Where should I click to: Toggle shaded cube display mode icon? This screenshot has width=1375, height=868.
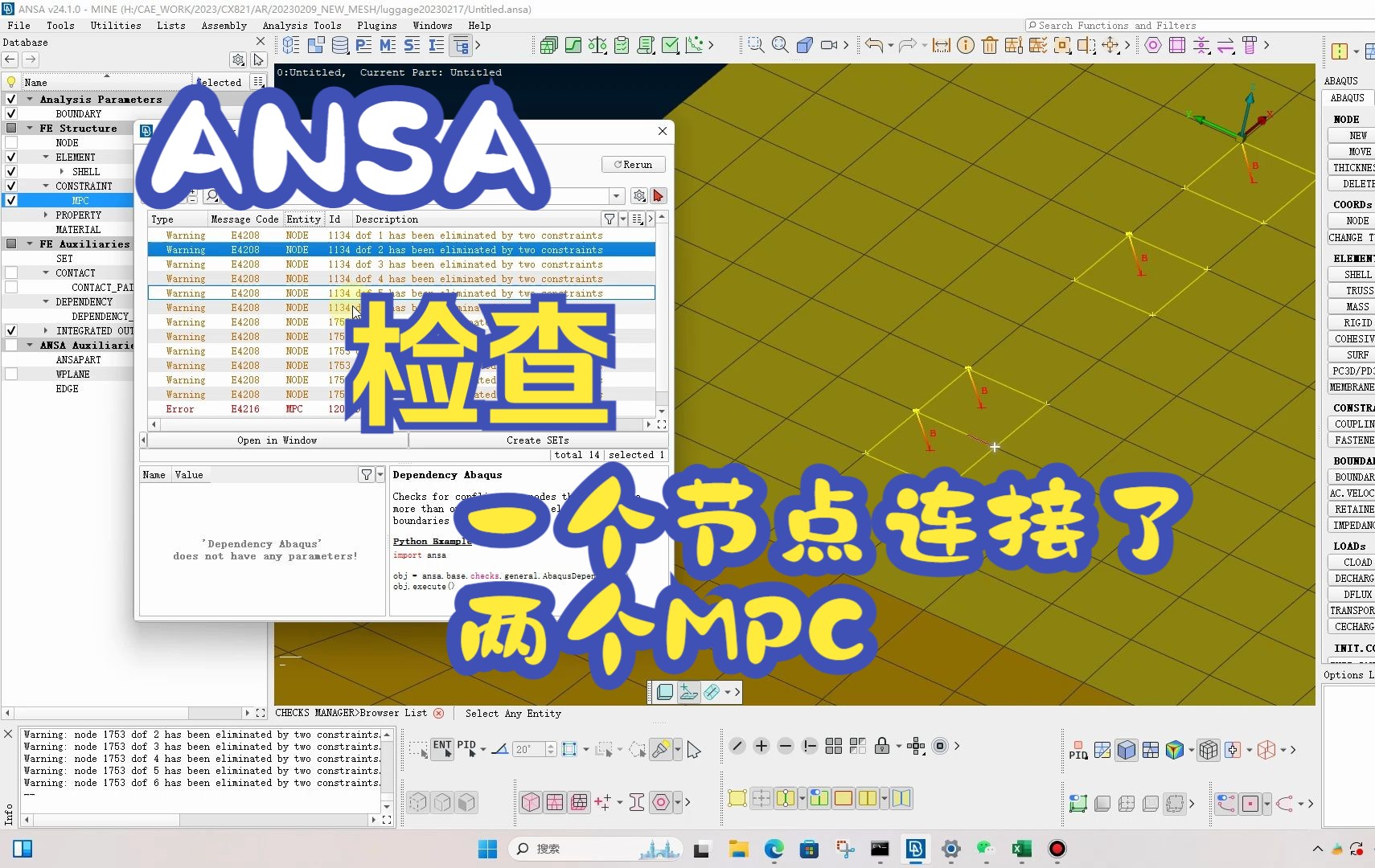(1127, 750)
